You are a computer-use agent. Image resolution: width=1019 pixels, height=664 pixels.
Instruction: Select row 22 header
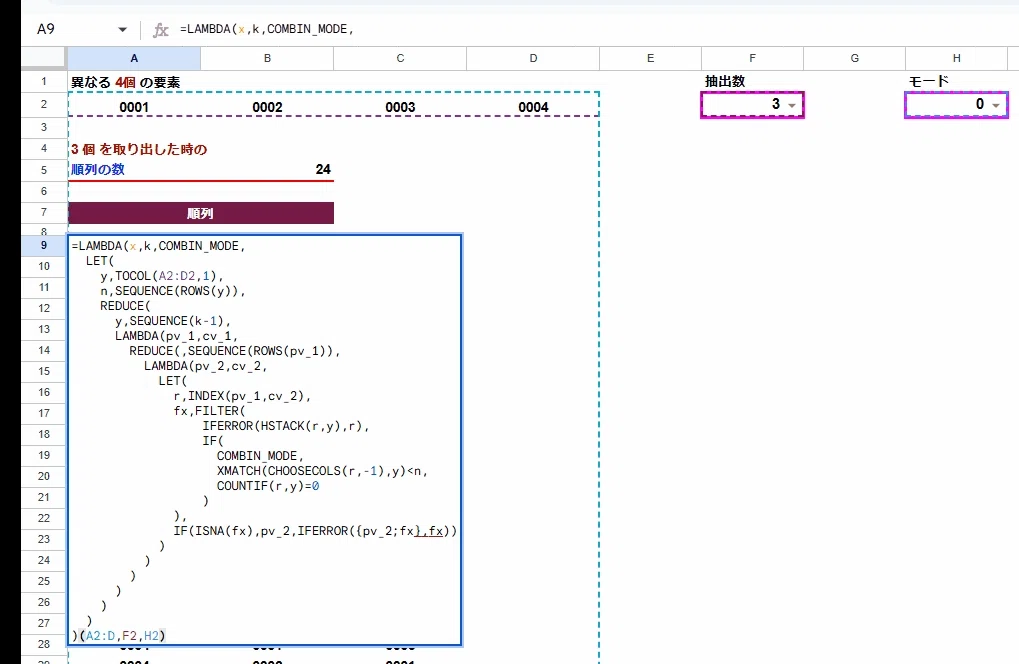[x=44, y=518]
